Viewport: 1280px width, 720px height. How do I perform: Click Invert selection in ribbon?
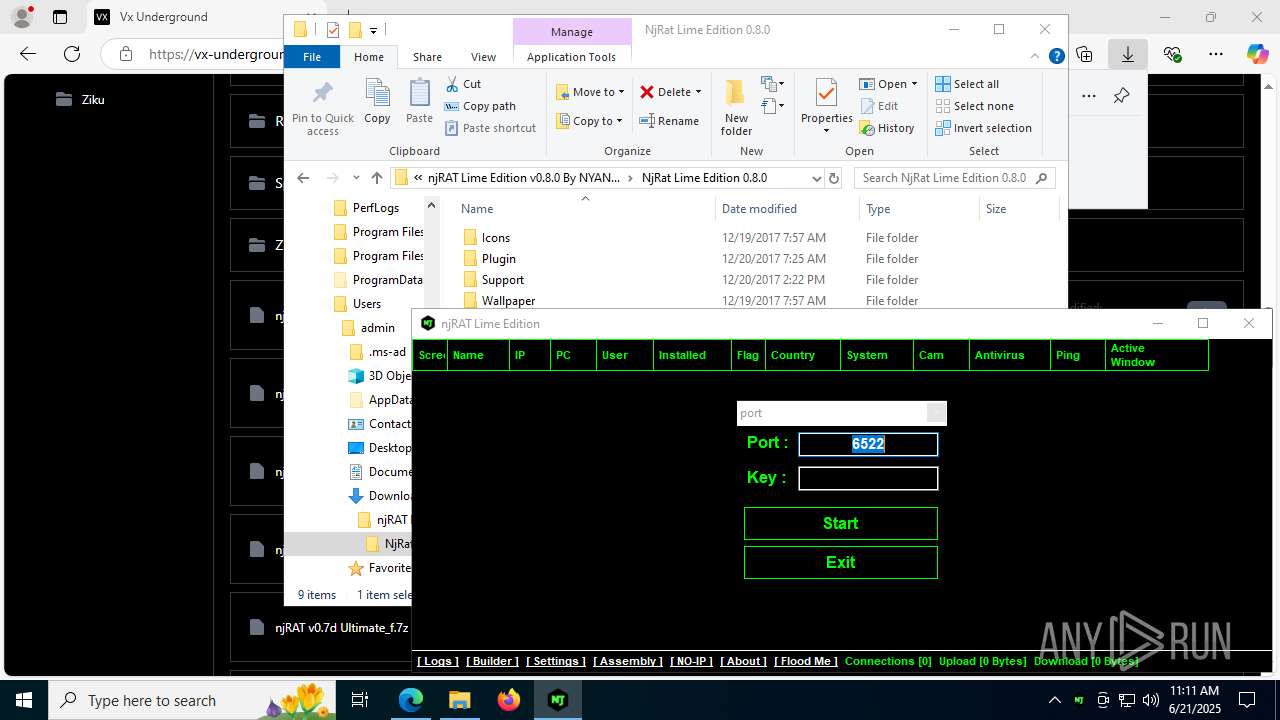tap(983, 128)
